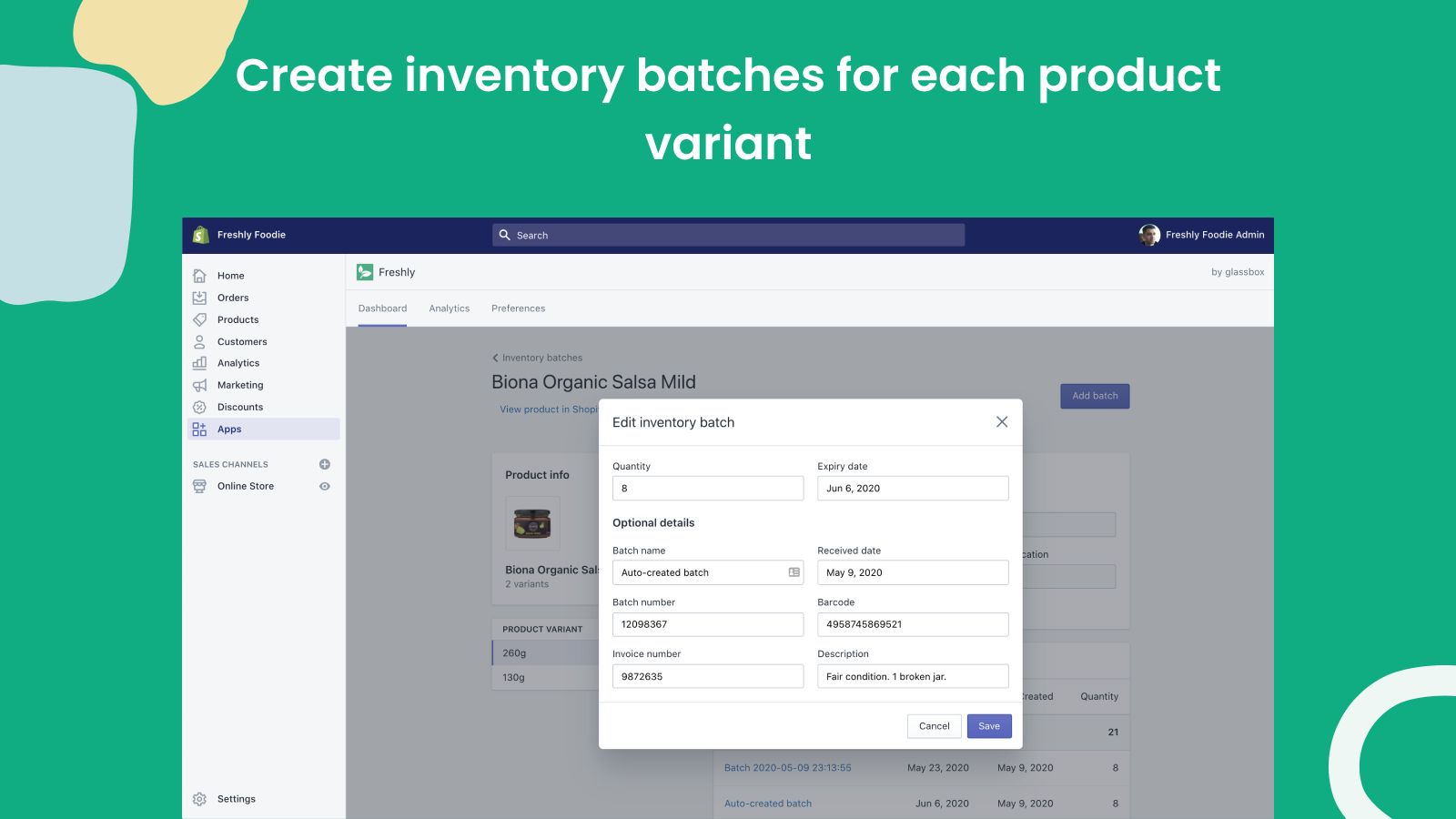The width and height of the screenshot is (1456, 819).
Task: Select Discounts in the sidebar menu
Action: 240,407
